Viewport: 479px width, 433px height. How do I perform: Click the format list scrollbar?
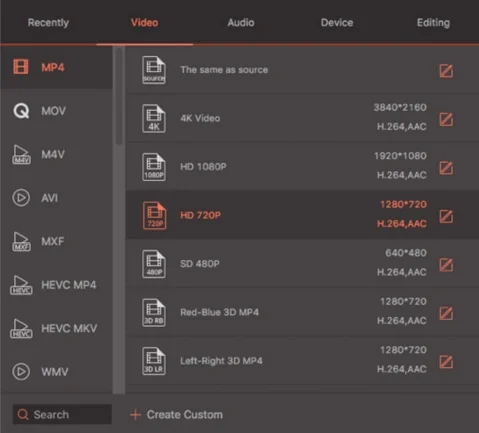tap(119, 96)
